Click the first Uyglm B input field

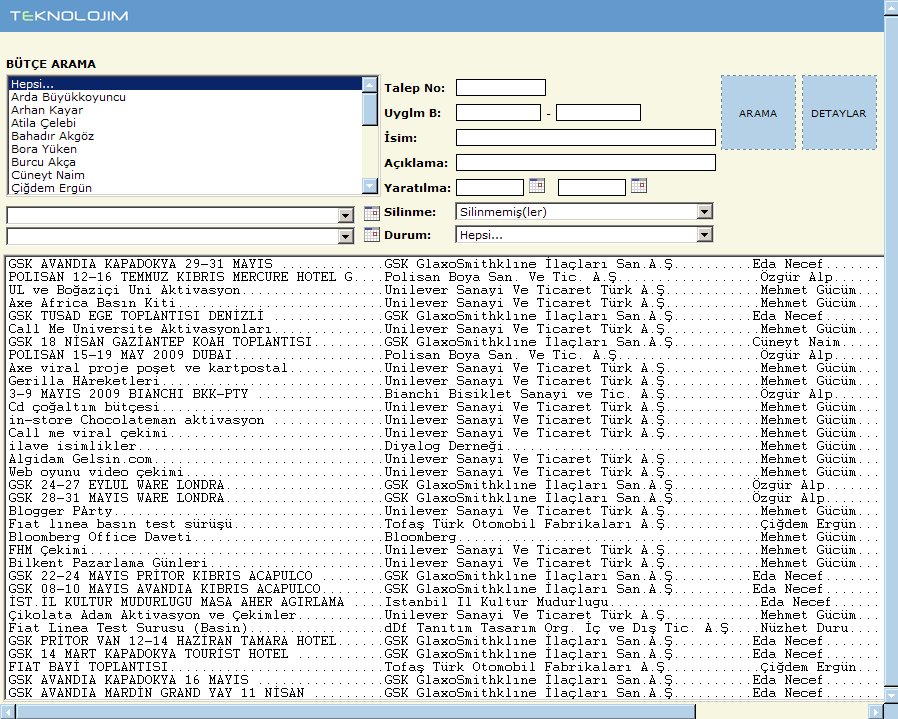click(x=498, y=113)
